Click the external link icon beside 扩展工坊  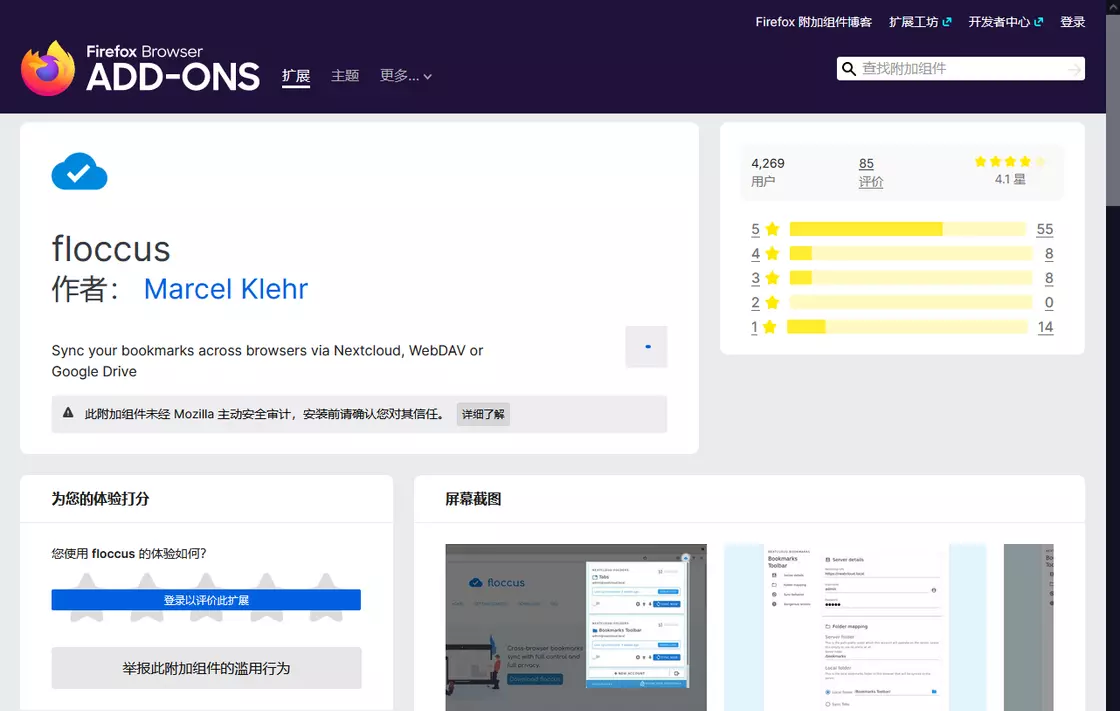947,22
